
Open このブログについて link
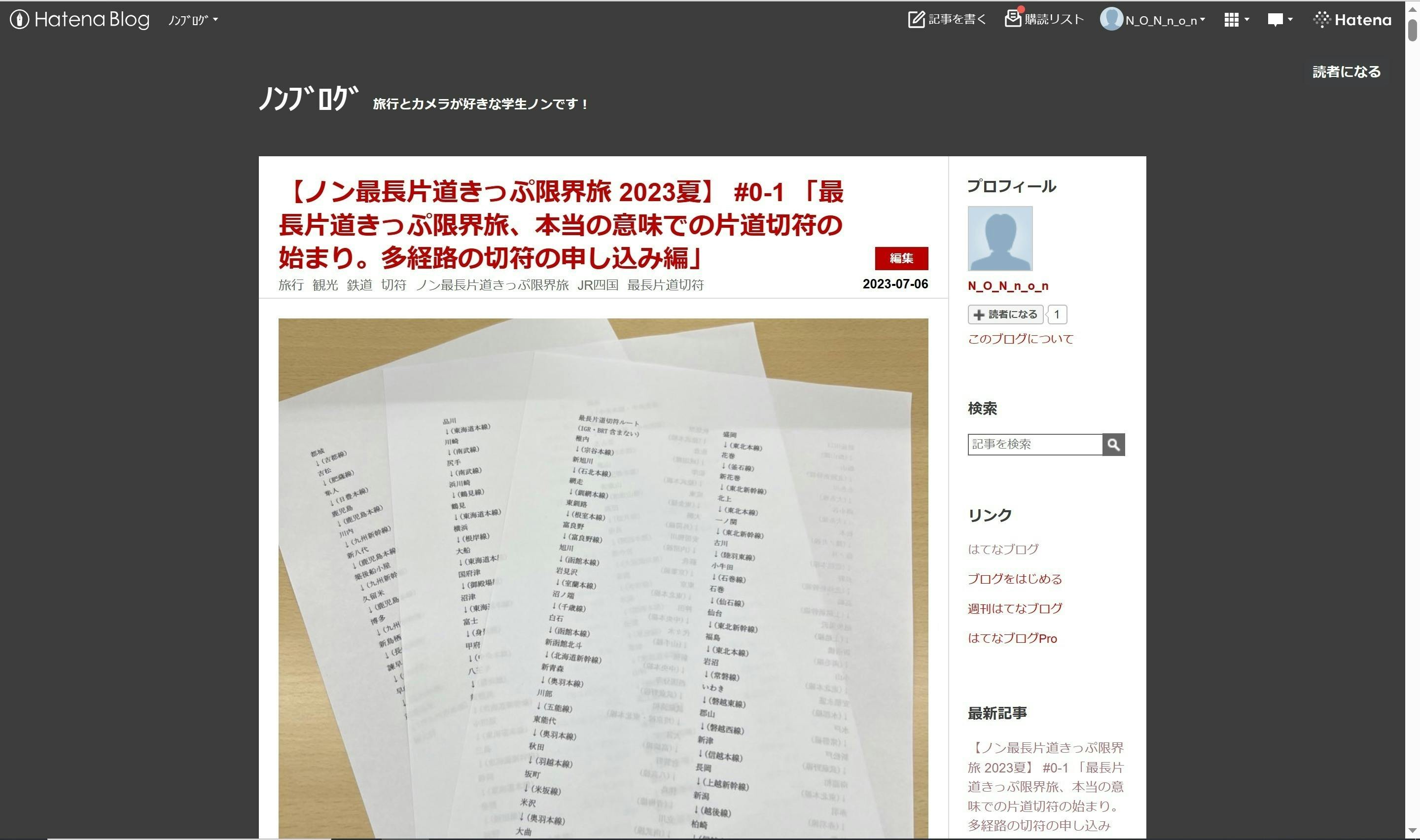pos(1020,339)
